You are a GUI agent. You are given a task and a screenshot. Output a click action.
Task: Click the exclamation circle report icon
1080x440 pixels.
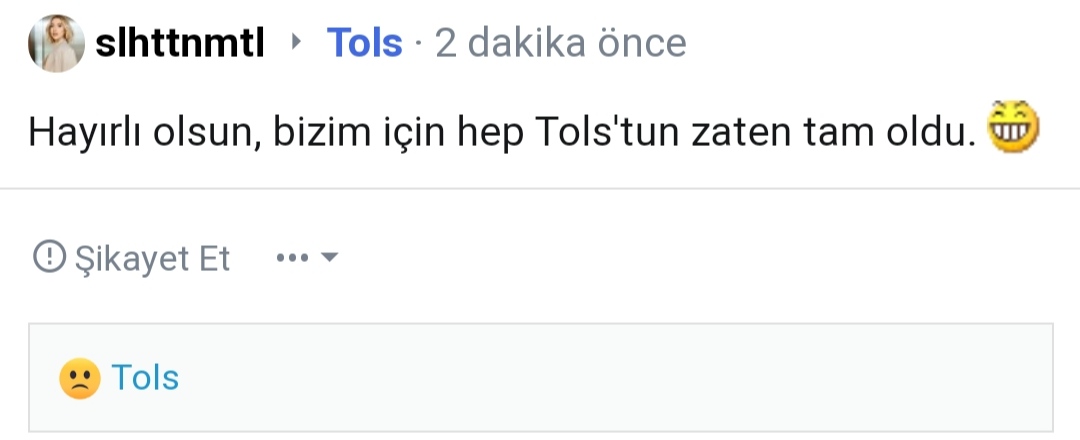tap(47, 258)
